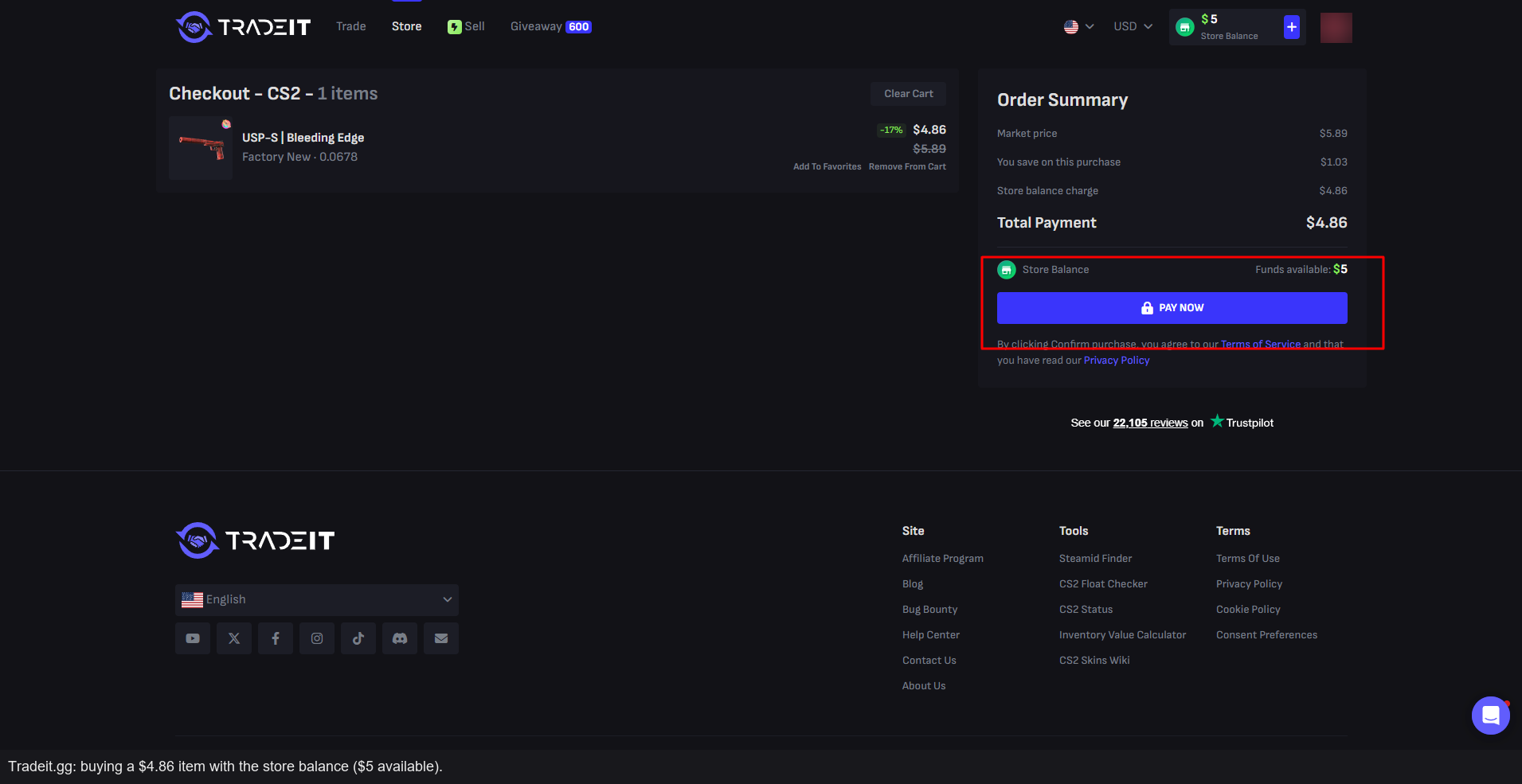The width and height of the screenshot is (1522, 784).
Task: Open the 22,105 reviews link
Action: click(x=1150, y=423)
